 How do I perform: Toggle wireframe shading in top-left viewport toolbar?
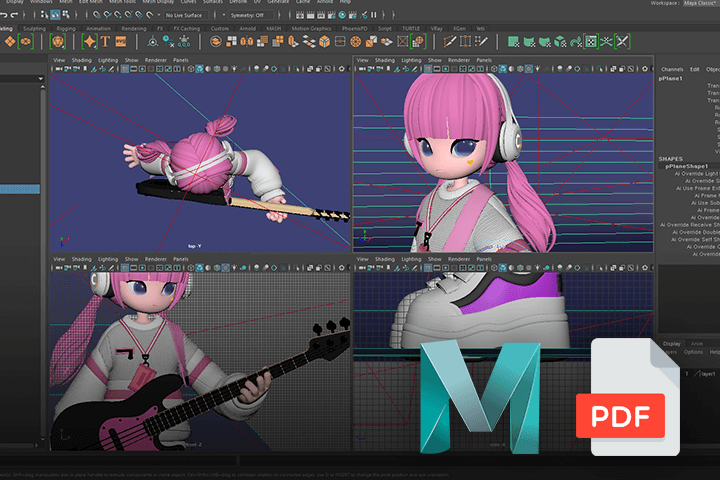pyautogui.click(x=191, y=69)
